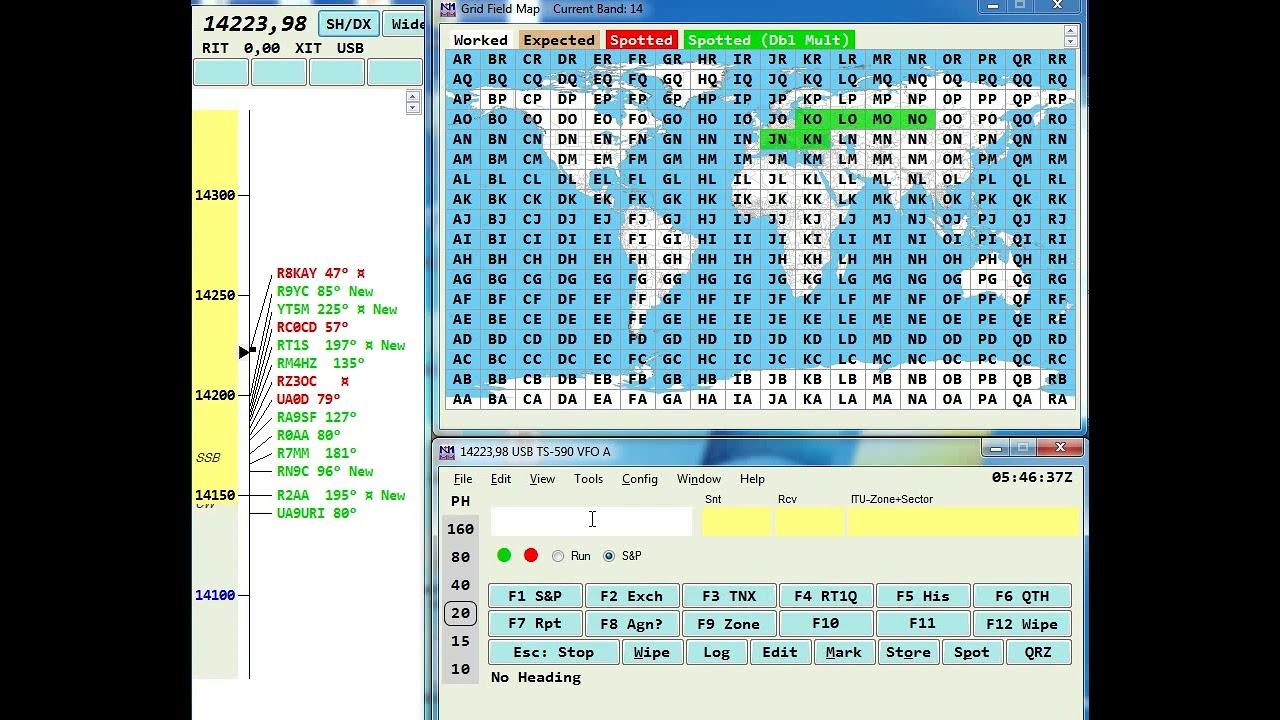The height and width of the screenshot is (720, 1280).
Task: Click the F11 button
Action: [x=923, y=624]
